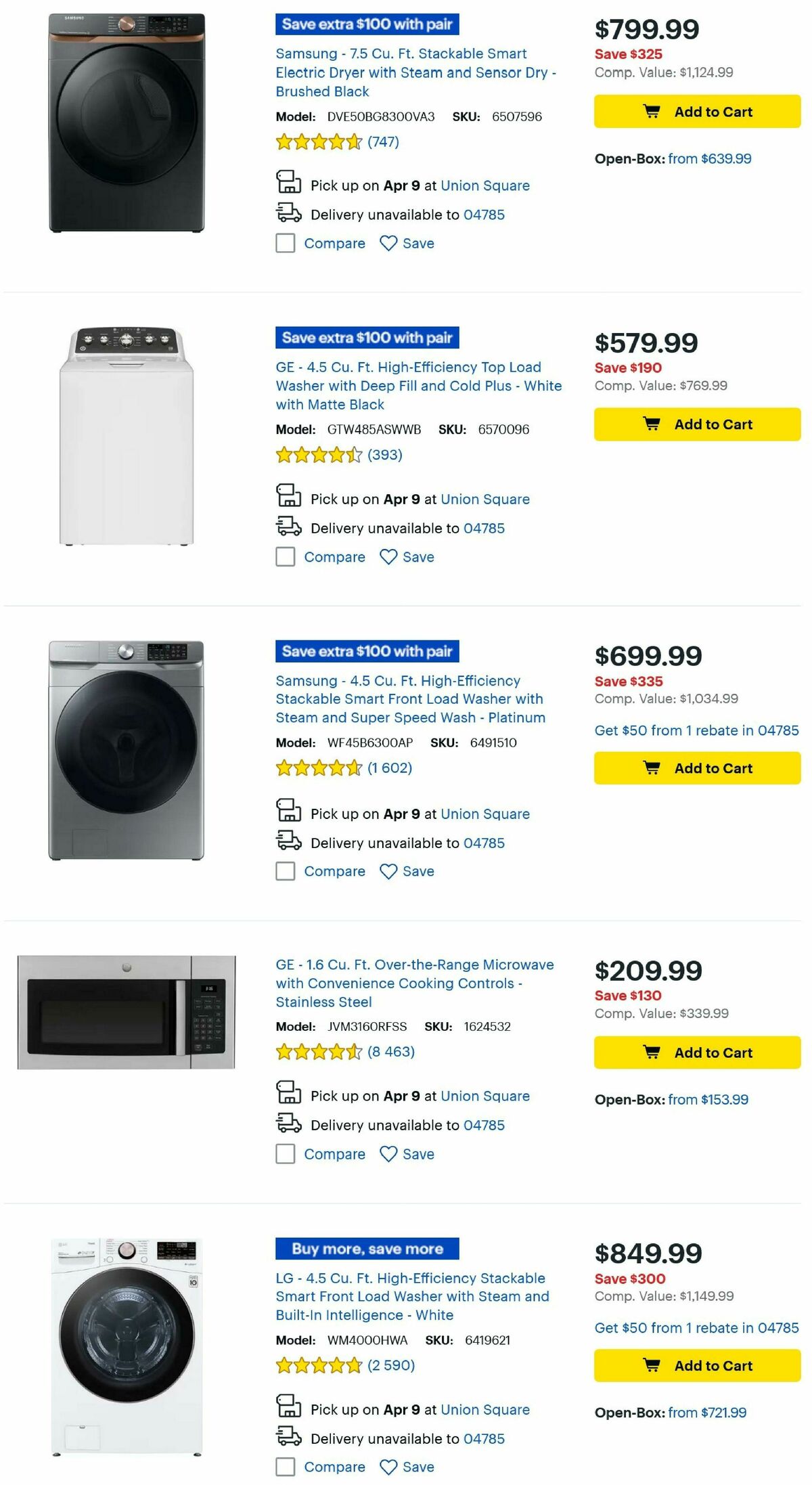Click the 04785 zip code link under the microwave
812x1485 pixels.
point(484,1125)
